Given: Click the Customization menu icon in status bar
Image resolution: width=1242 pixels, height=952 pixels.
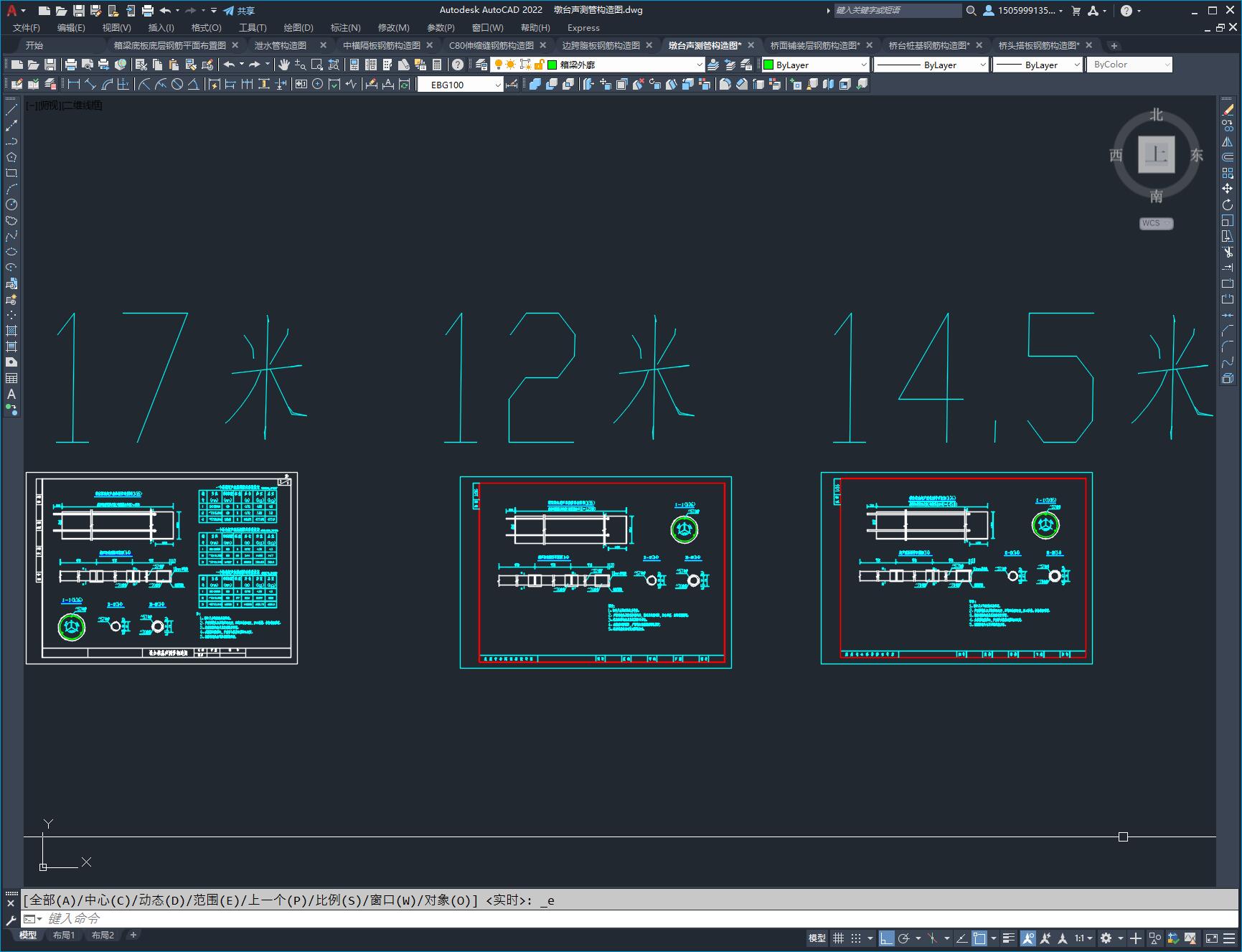Looking at the screenshot, I should (1231, 938).
